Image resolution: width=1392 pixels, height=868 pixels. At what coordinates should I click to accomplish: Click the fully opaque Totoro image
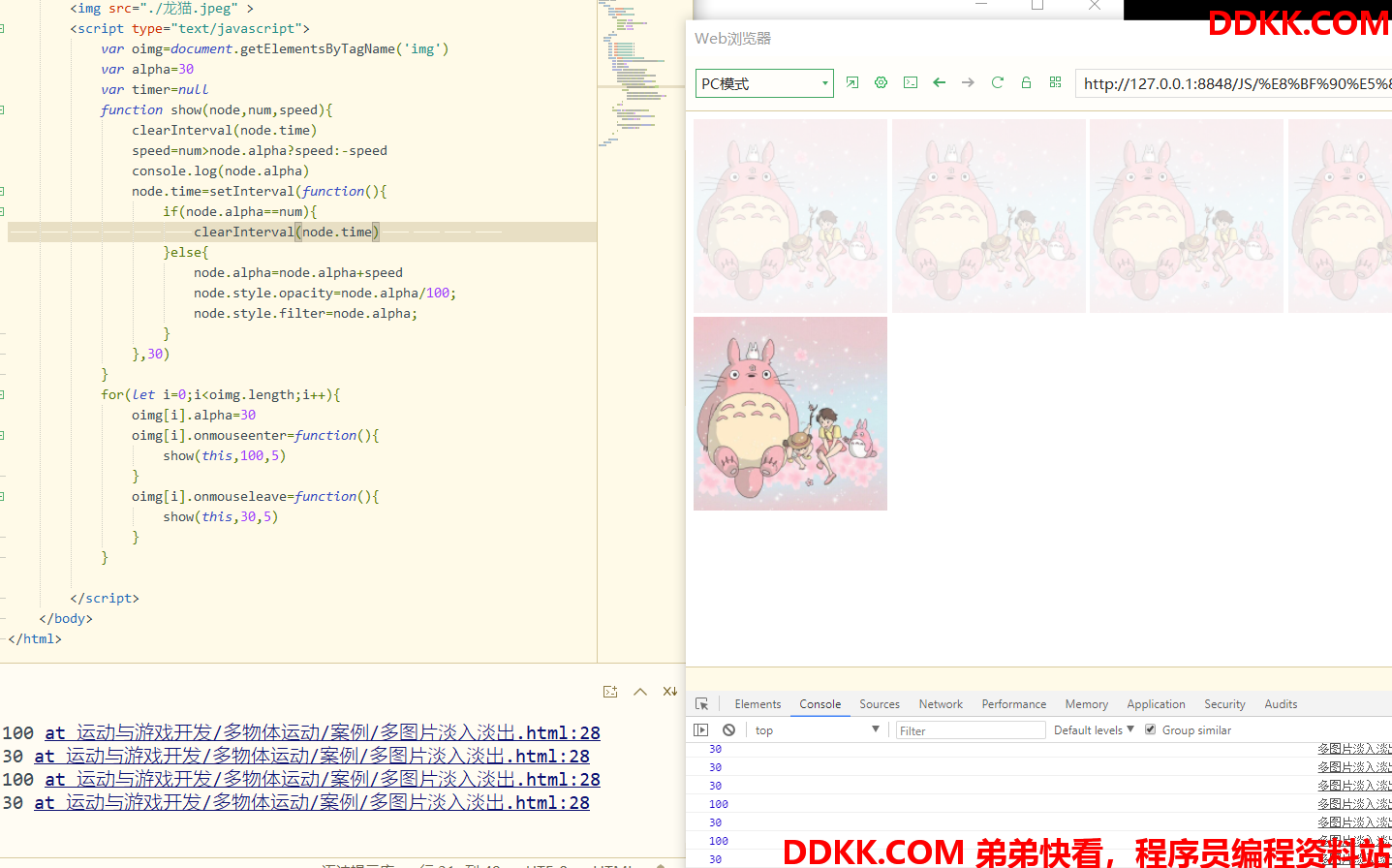tap(790, 414)
